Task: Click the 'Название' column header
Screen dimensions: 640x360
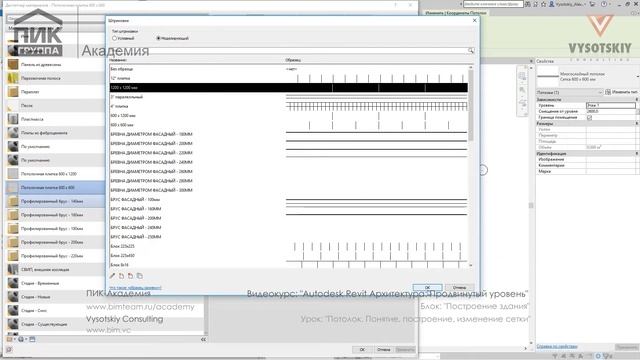Action: point(118,60)
